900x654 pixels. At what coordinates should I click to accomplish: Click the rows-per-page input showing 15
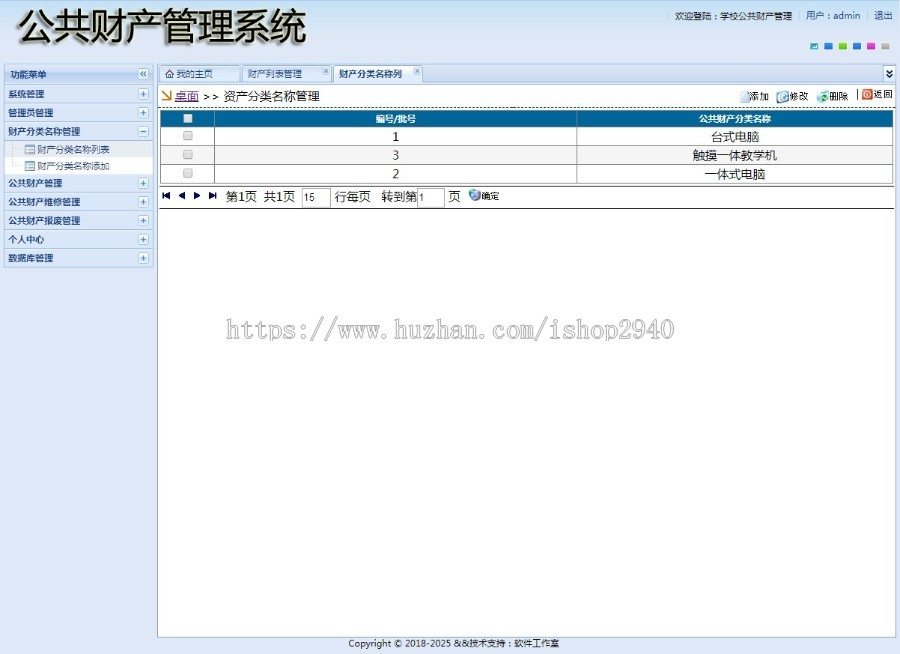coord(316,197)
